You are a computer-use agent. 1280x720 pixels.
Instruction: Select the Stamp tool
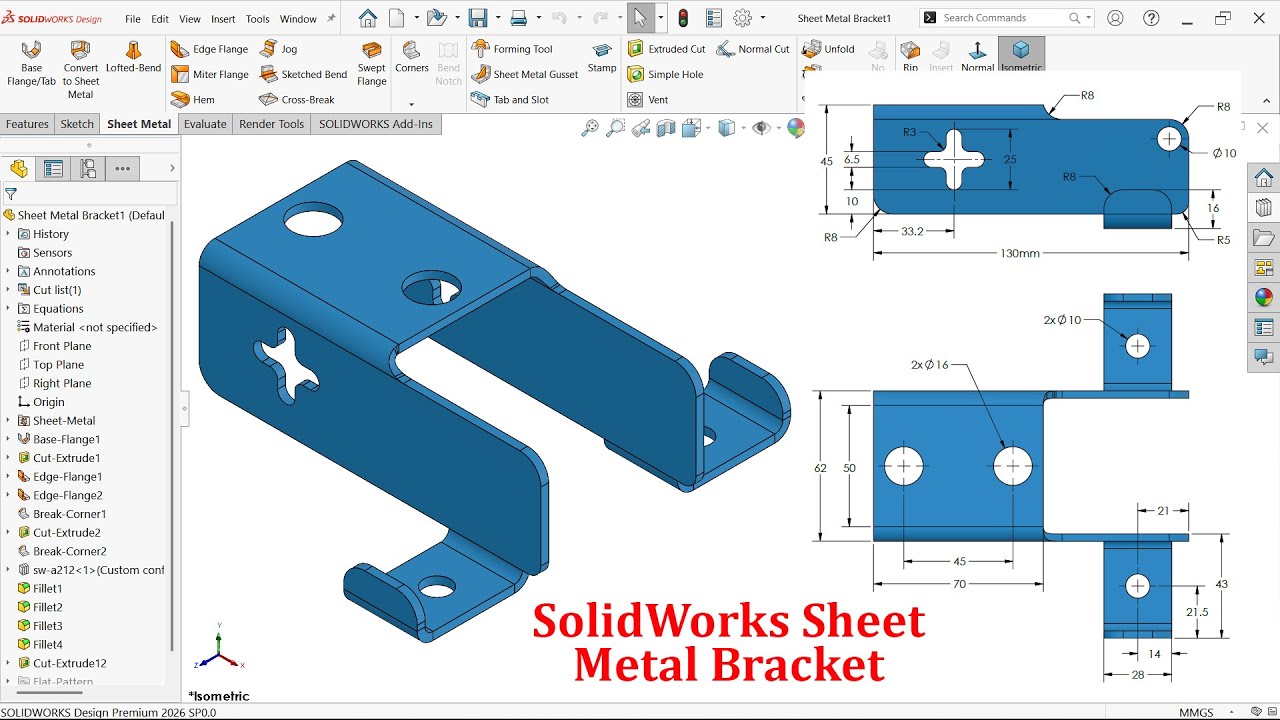(602, 57)
